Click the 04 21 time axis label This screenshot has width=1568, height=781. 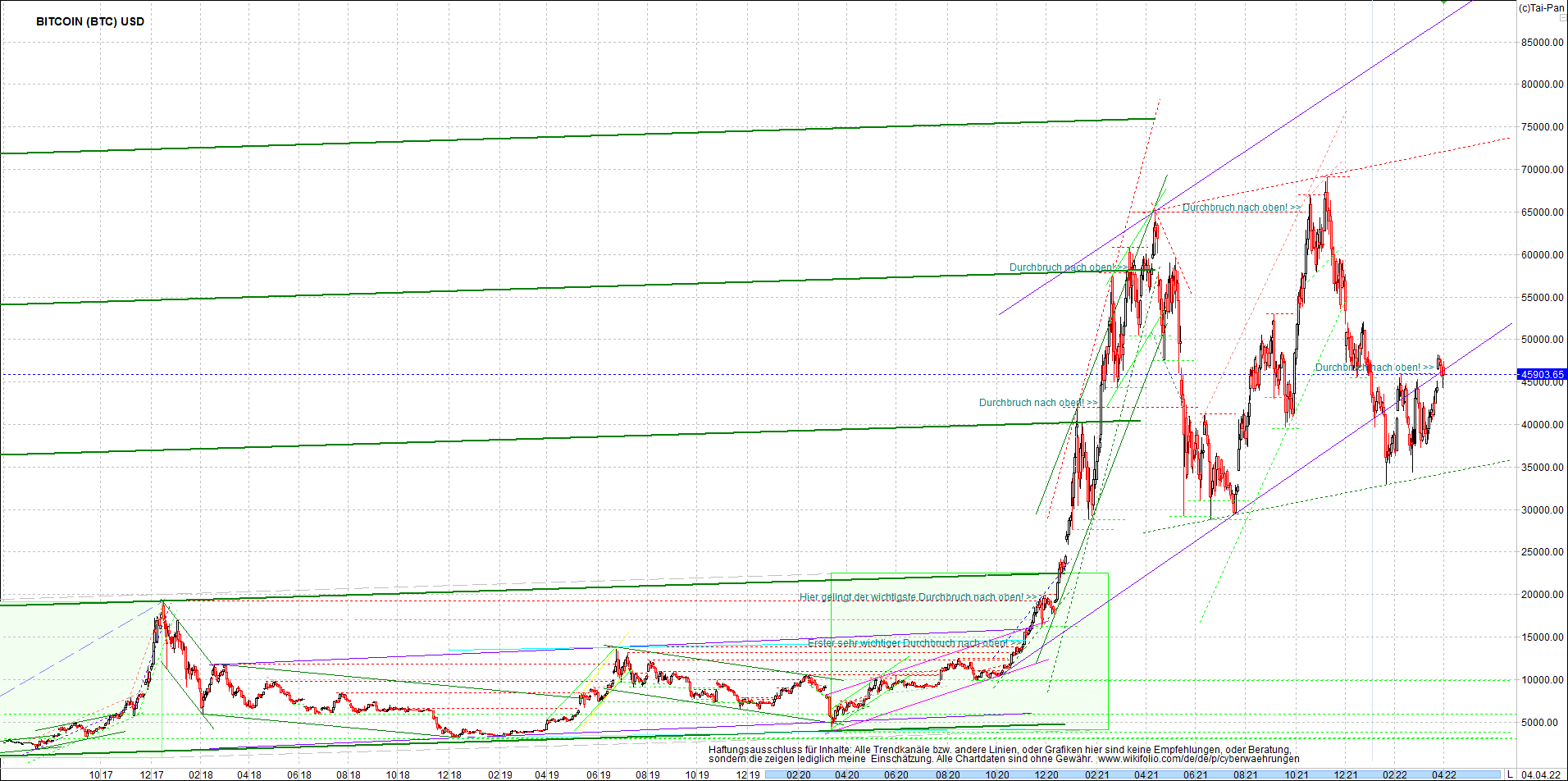point(1146,774)
